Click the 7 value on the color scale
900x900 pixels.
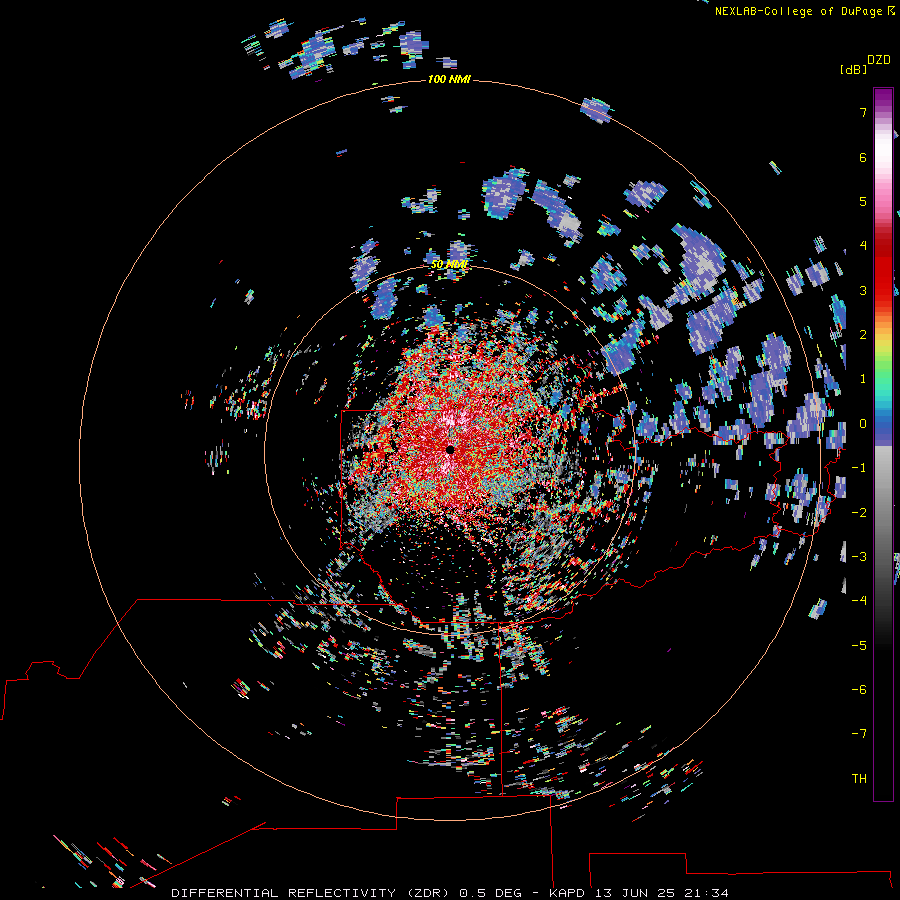(x=863, y=112)
